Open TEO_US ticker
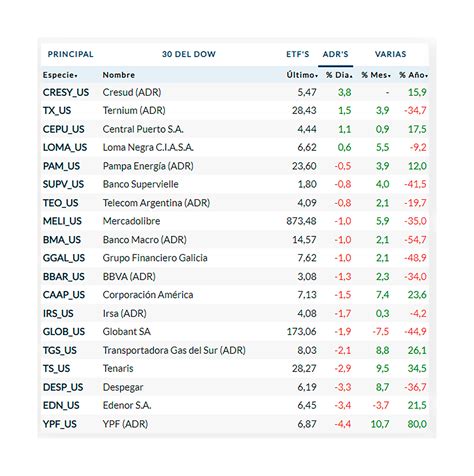 (60, 203)
